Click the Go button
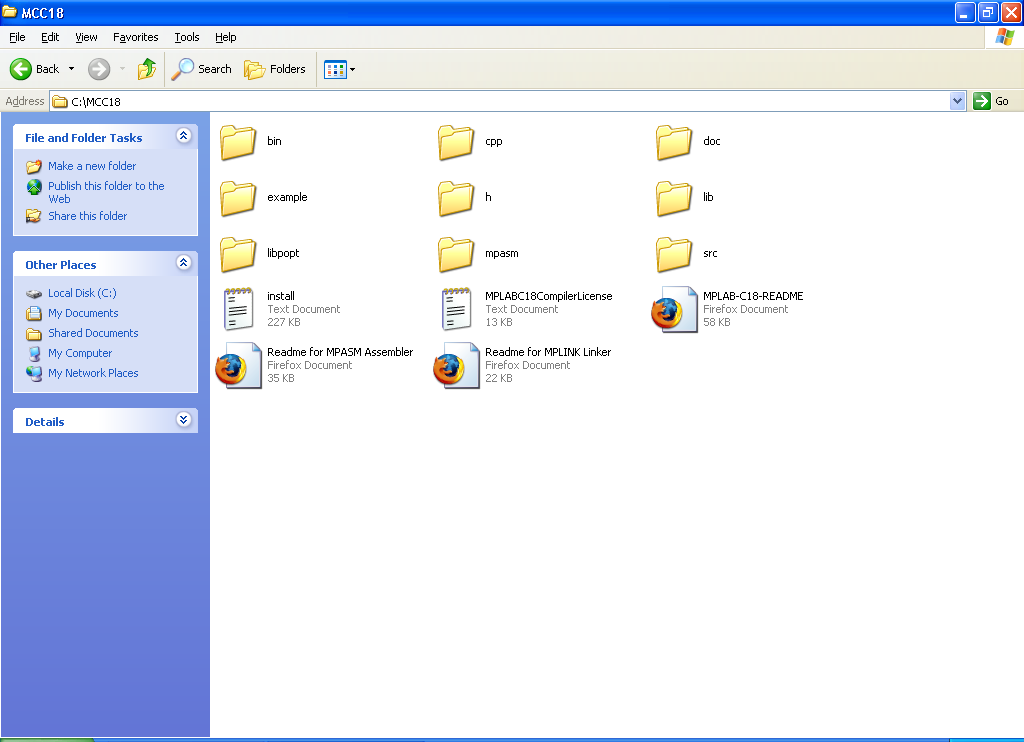Viewport: 1024px width, 742px height. (992, 101)
